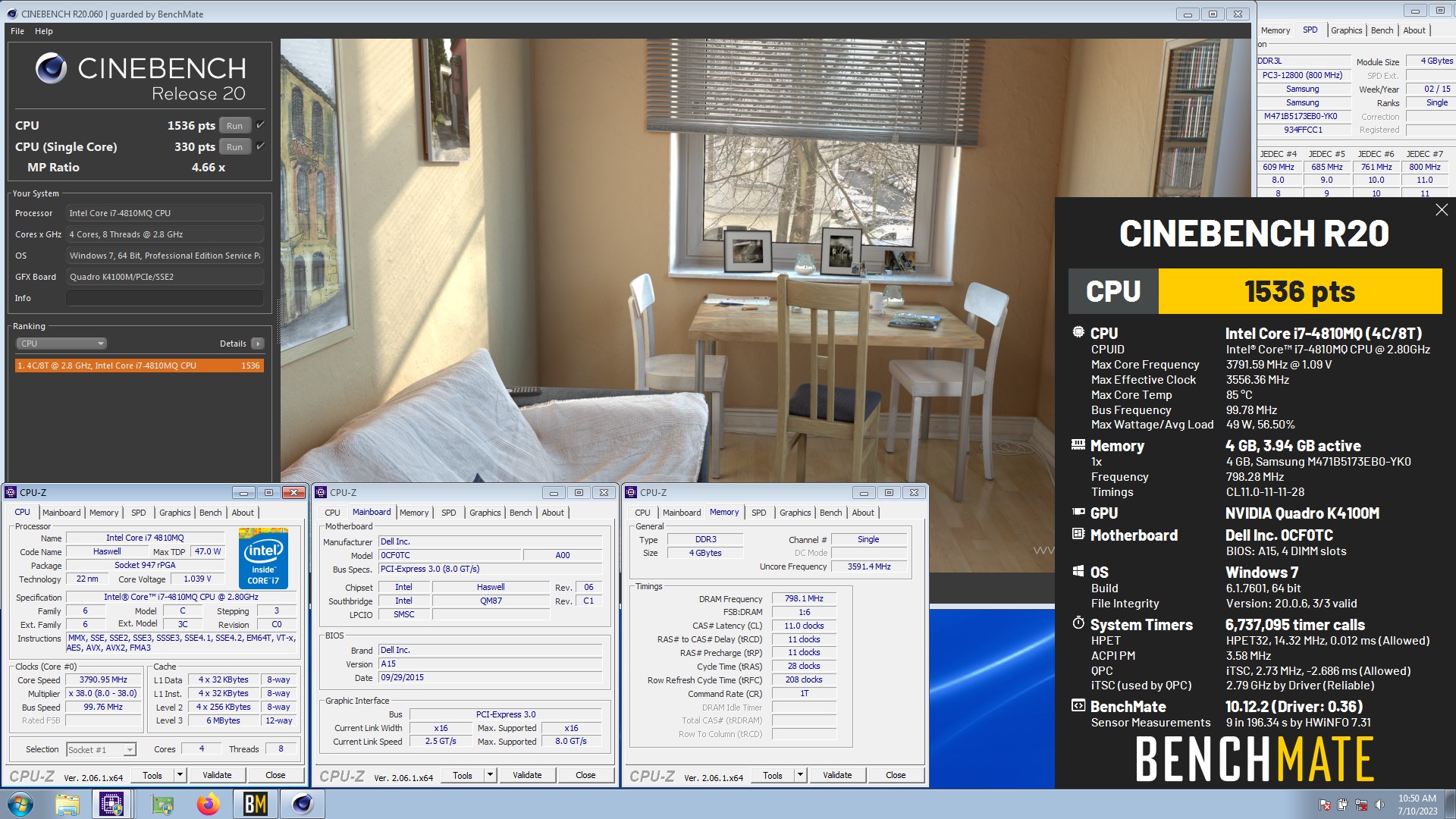Click Validate in first CPU-Z window
The height and width of the screenshot is (819, 1456).
(217, 775)
